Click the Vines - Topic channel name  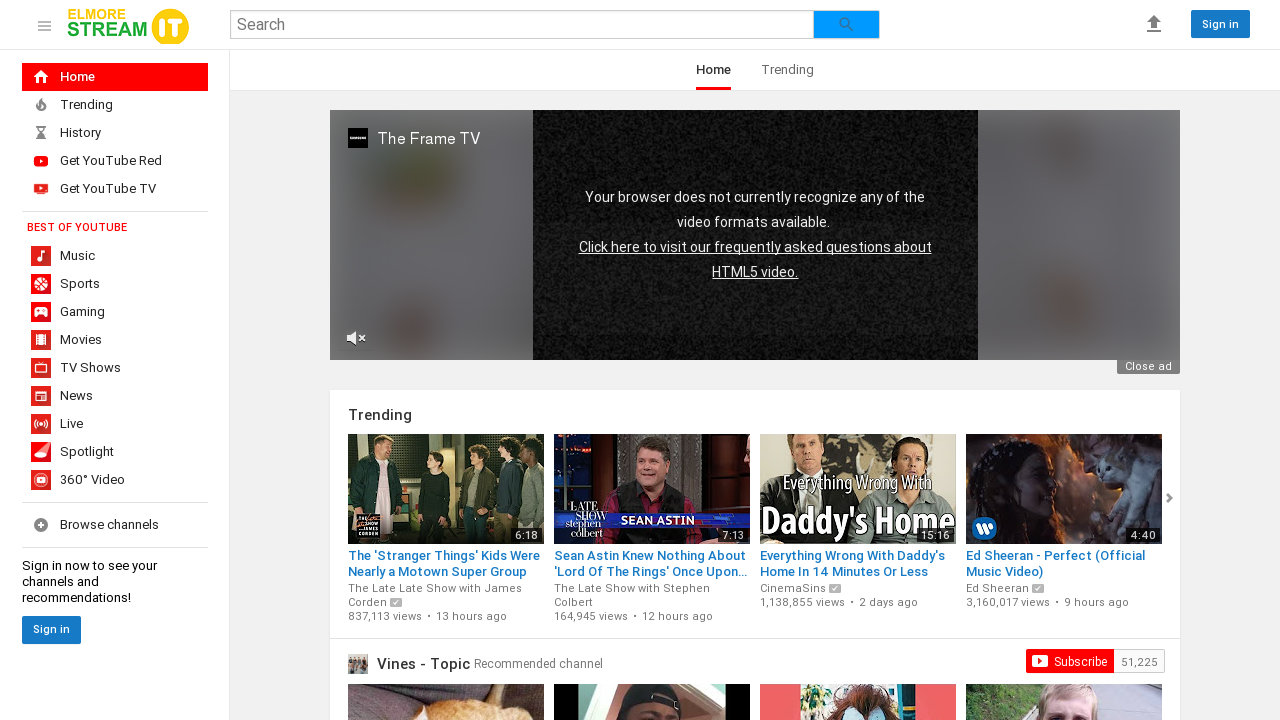point(423,664)
